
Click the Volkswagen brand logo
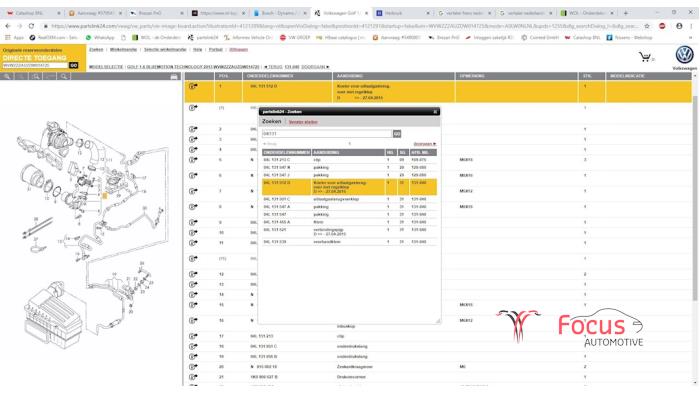[684, 55]
